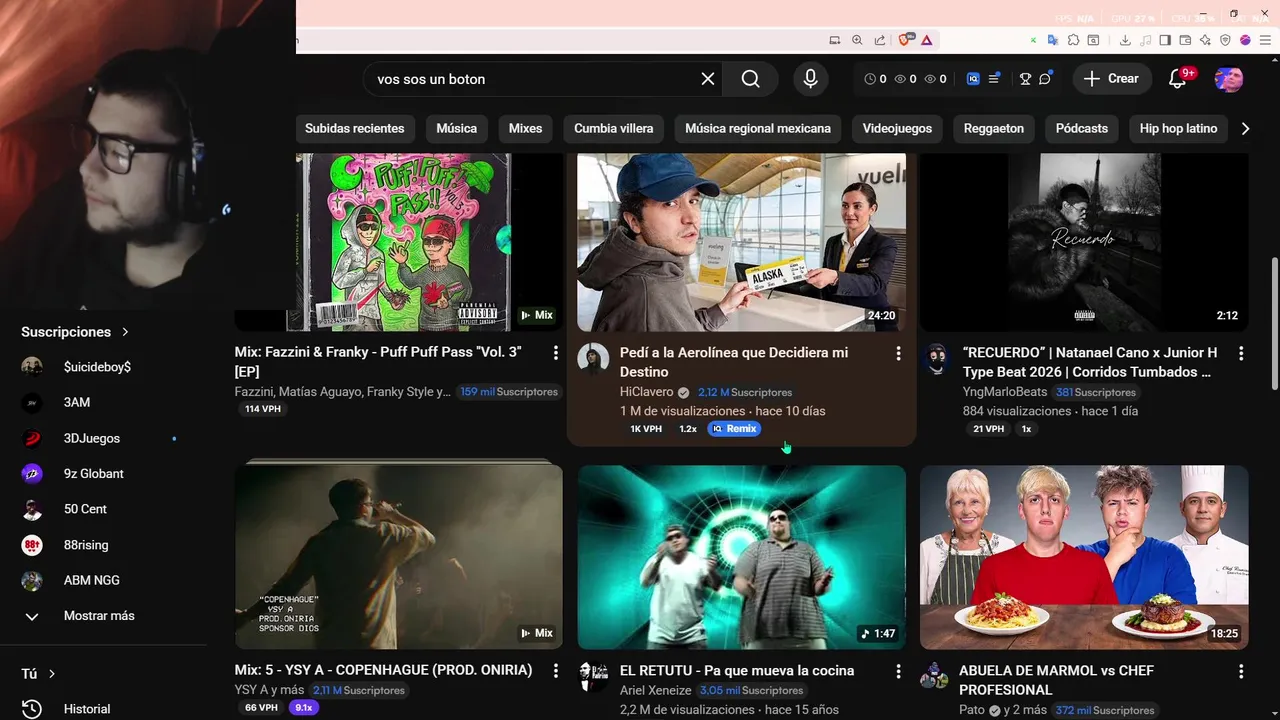
Task: Play the EL RETUTU video thumbnail
Action: tap(742, 557)
